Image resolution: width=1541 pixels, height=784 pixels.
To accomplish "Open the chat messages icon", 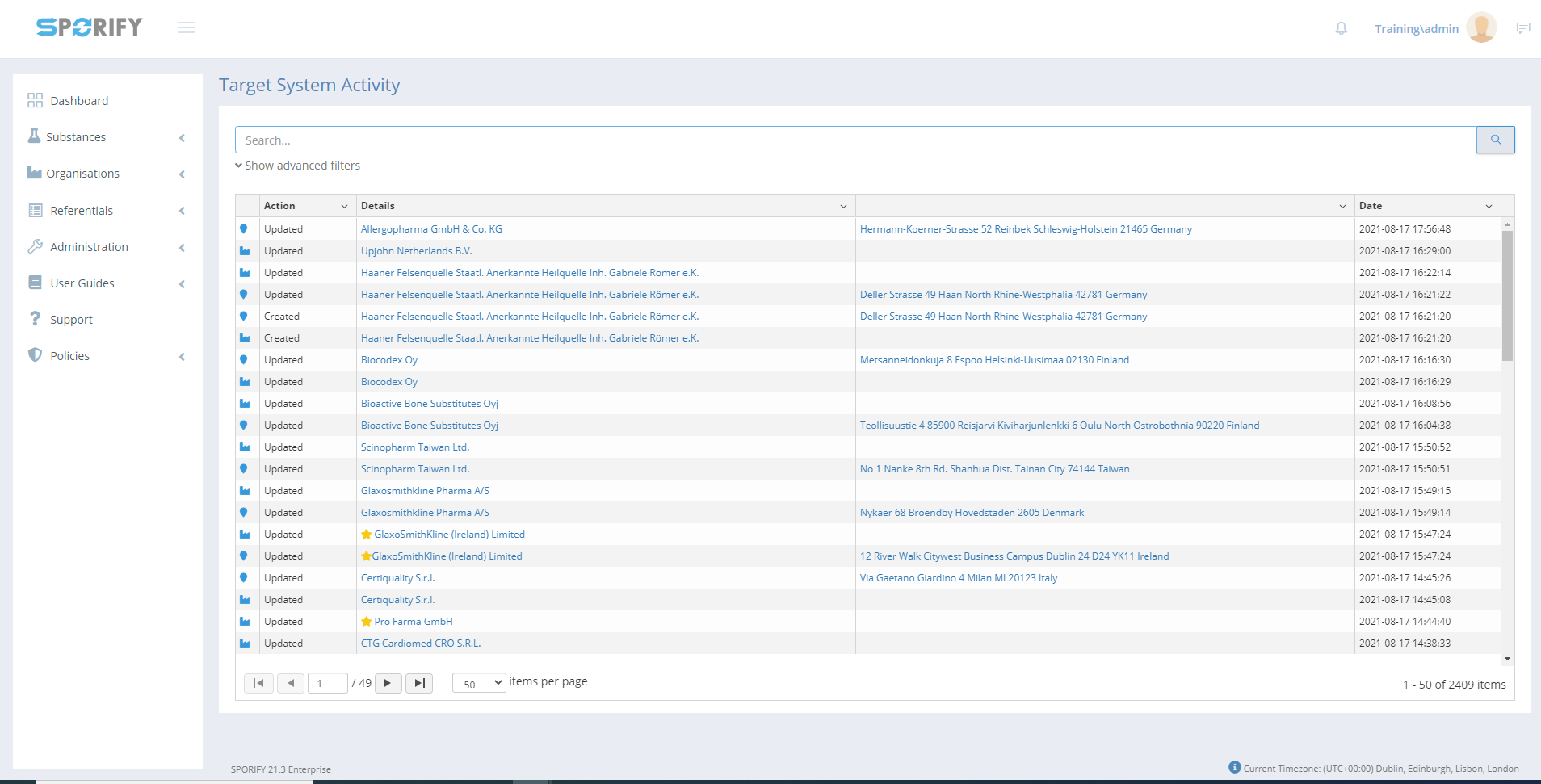I will coord(1522,28).
